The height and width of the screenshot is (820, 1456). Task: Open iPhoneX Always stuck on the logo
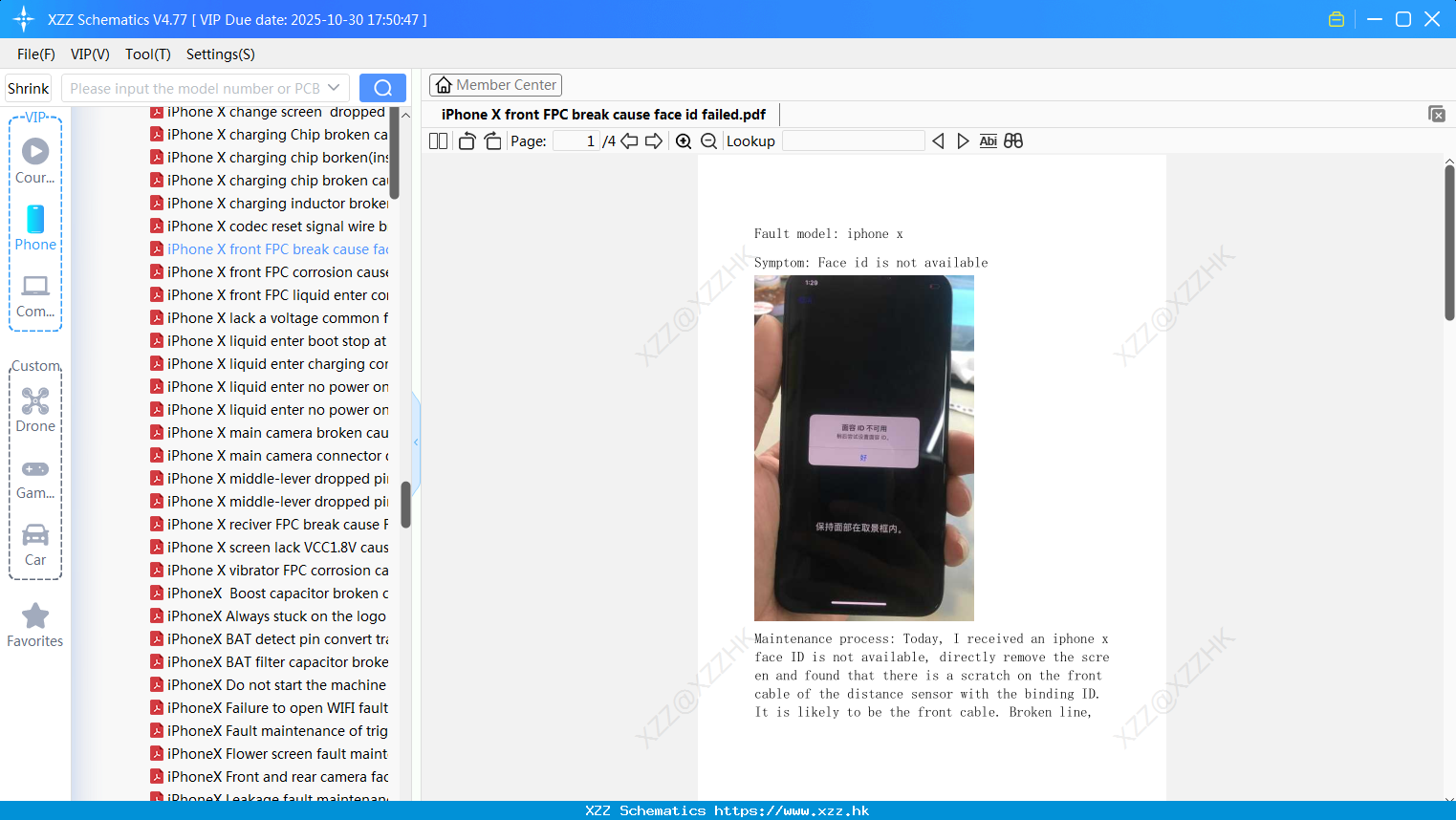pyautogui.click(x=268, y=616)
